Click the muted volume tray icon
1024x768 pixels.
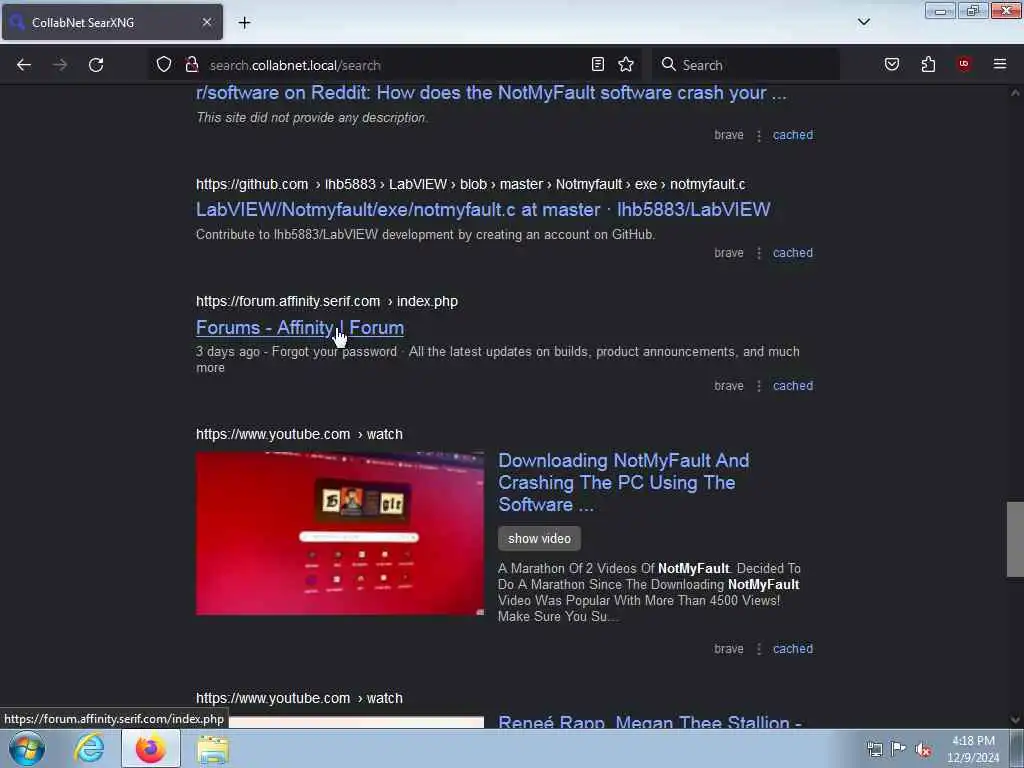(923, 749)
